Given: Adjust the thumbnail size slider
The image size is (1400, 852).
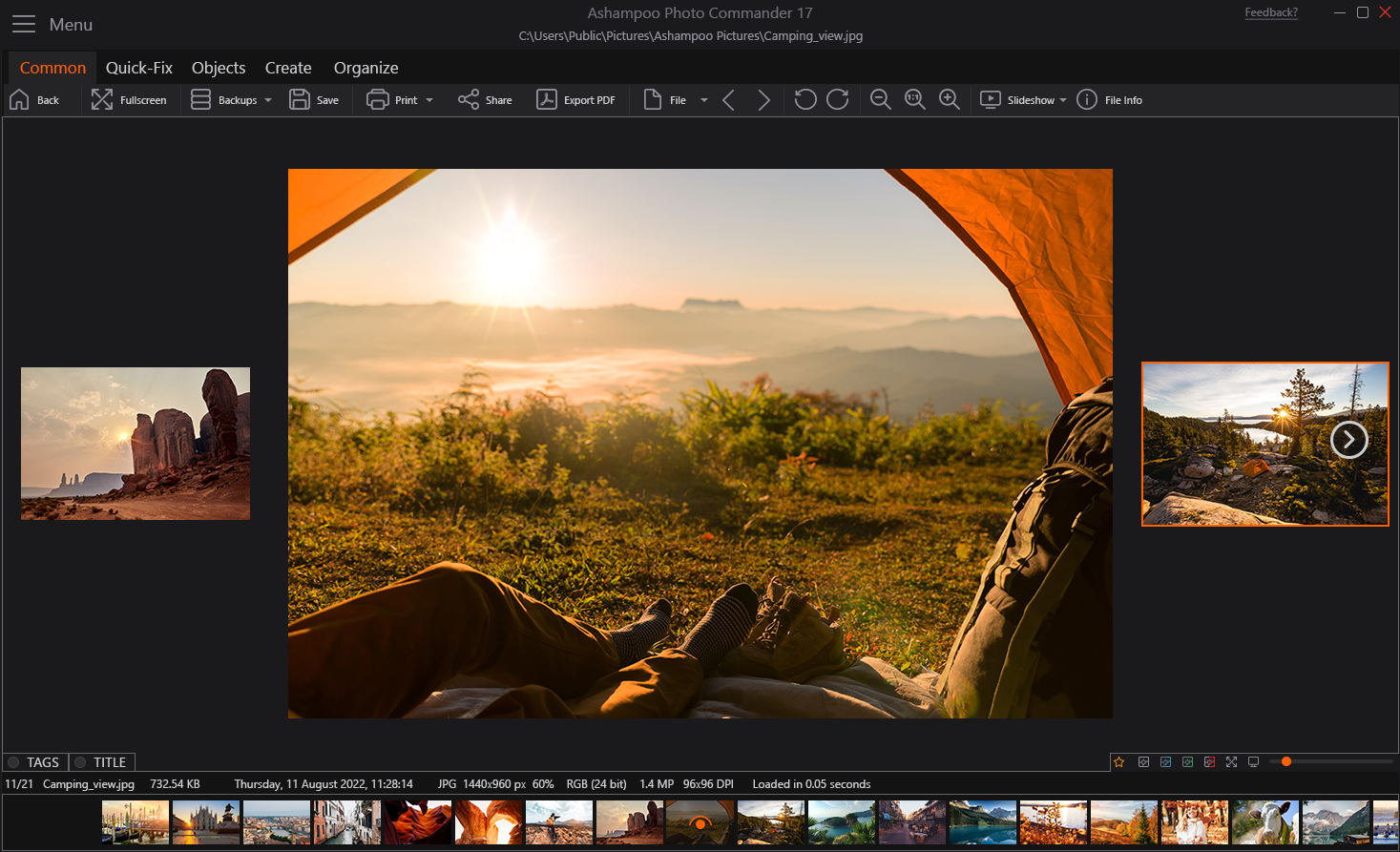Looking at the screenshot, I should pyautogui.click(x=1285, y=761).
